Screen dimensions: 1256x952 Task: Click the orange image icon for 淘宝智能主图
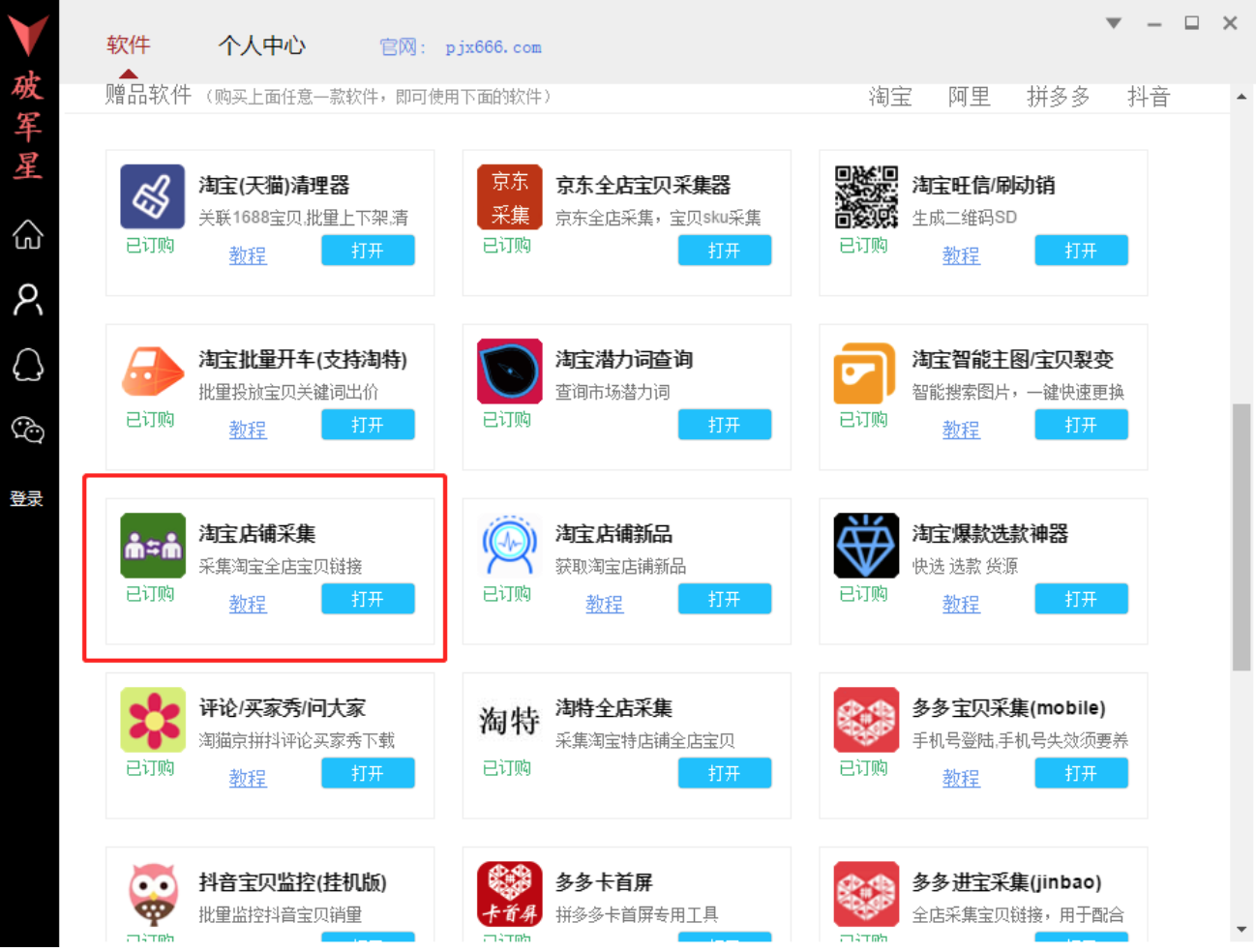click(x=866, y=371)
